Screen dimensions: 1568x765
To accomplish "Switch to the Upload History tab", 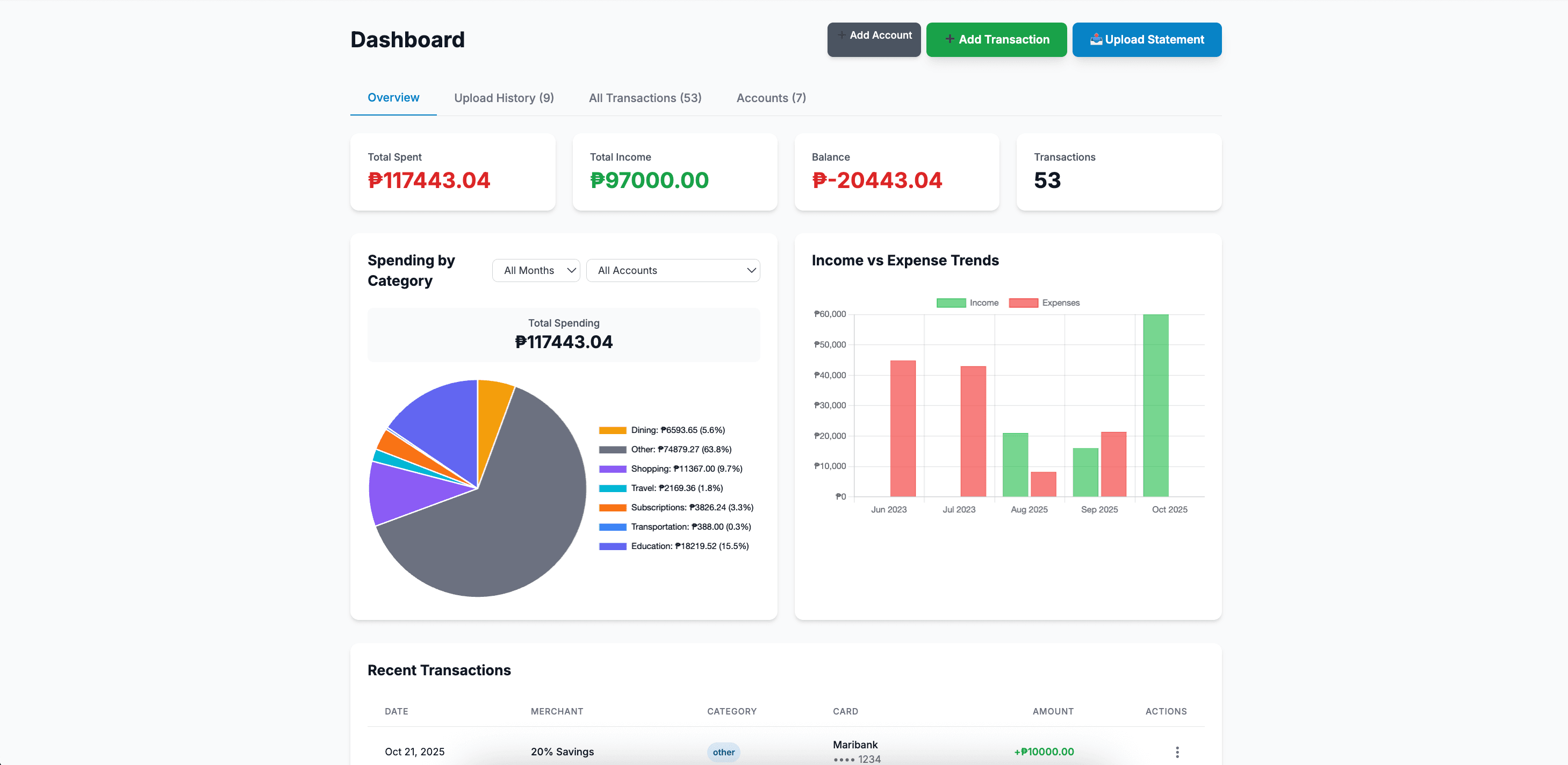I will 504,98.
